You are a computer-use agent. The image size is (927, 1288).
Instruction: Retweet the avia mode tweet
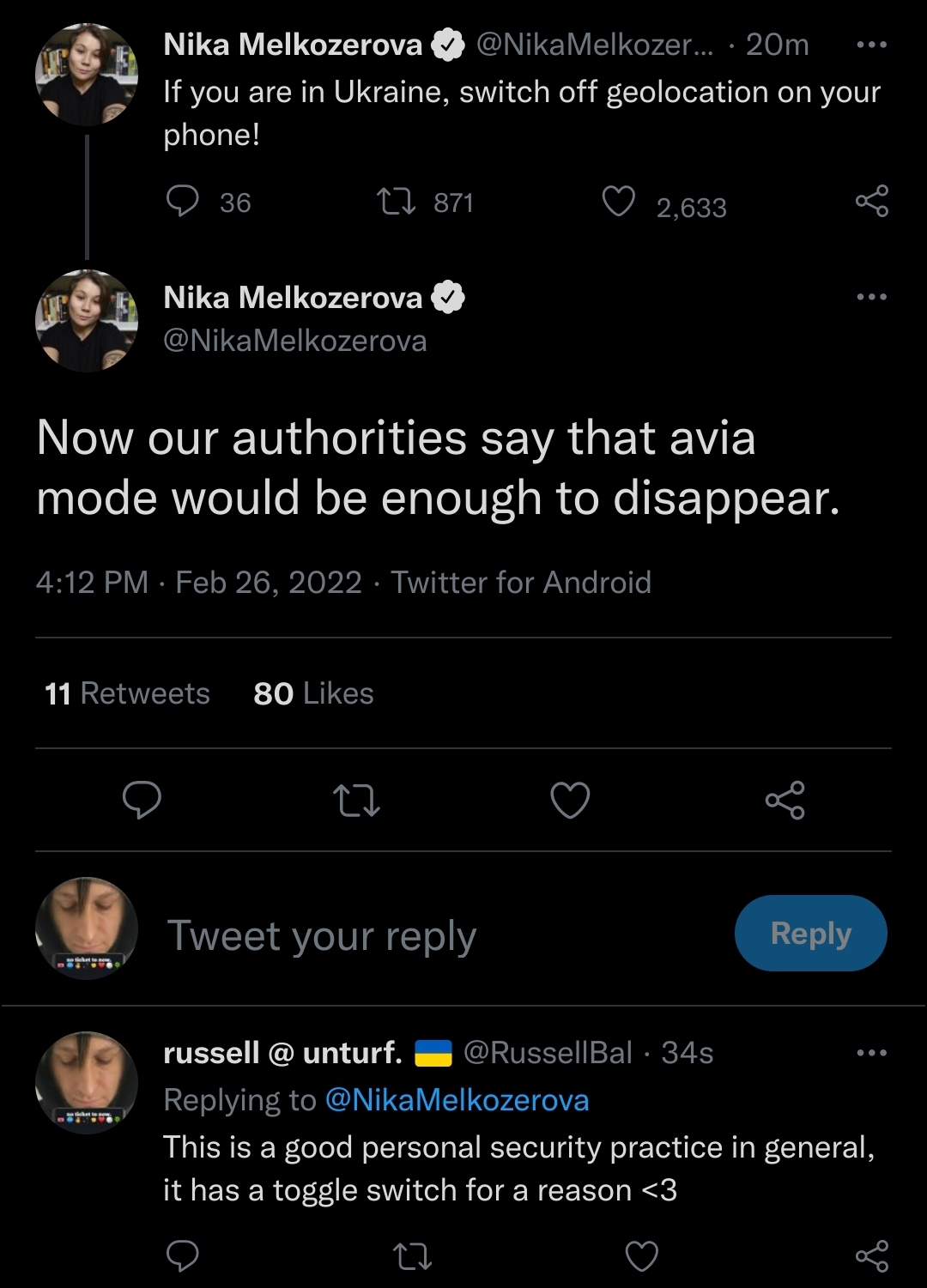(x=356, y=800)
